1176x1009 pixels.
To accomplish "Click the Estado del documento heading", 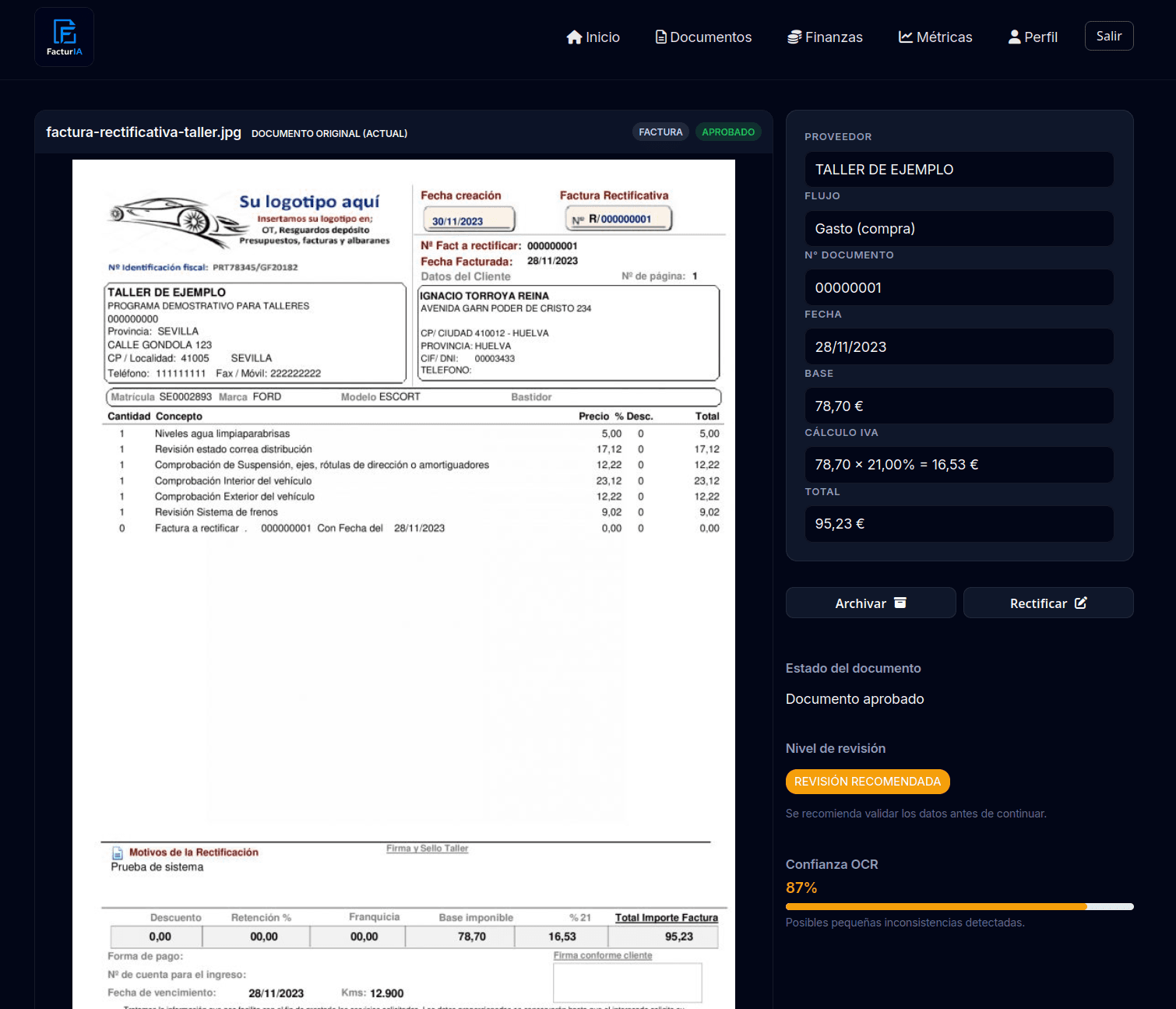I will [x=853, y=668].
